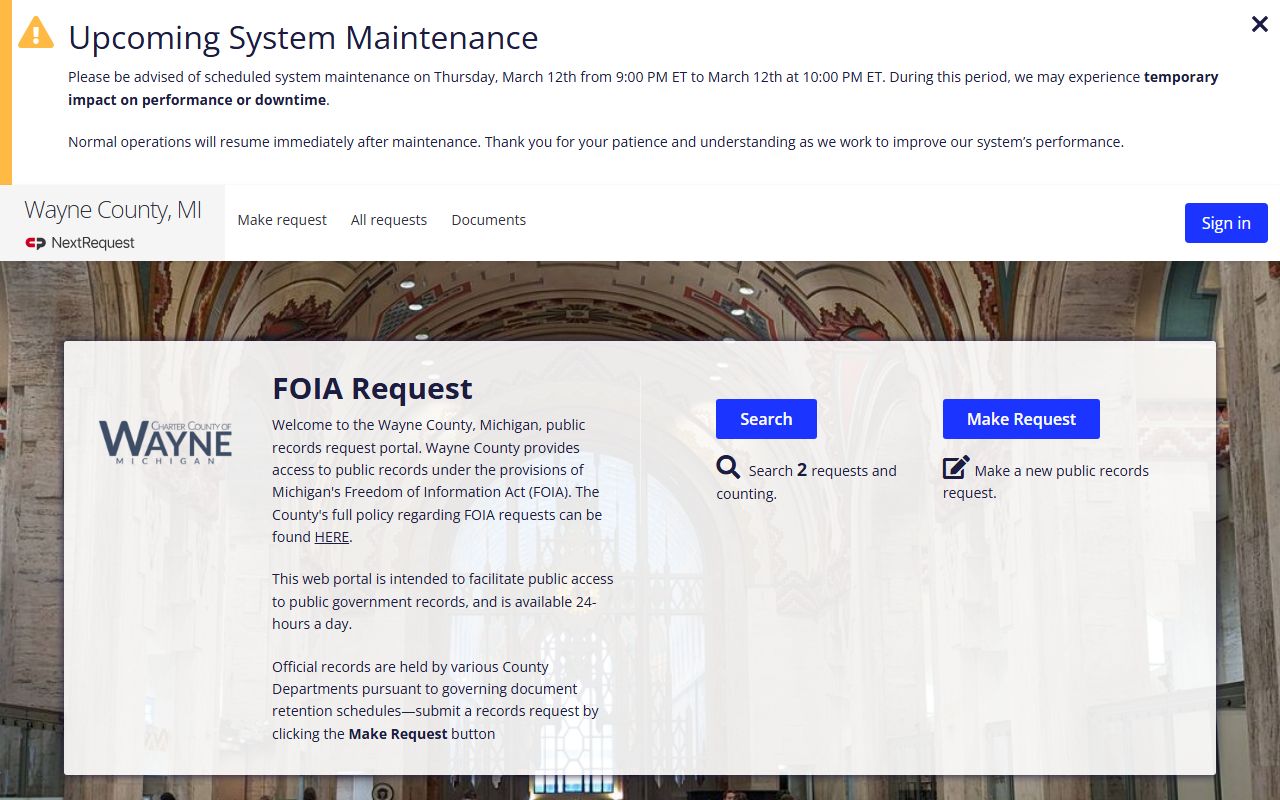This screenshot has height=800, width=1280.
Task: Click the Upcoming System Maintenance heading
Action: 303,38
